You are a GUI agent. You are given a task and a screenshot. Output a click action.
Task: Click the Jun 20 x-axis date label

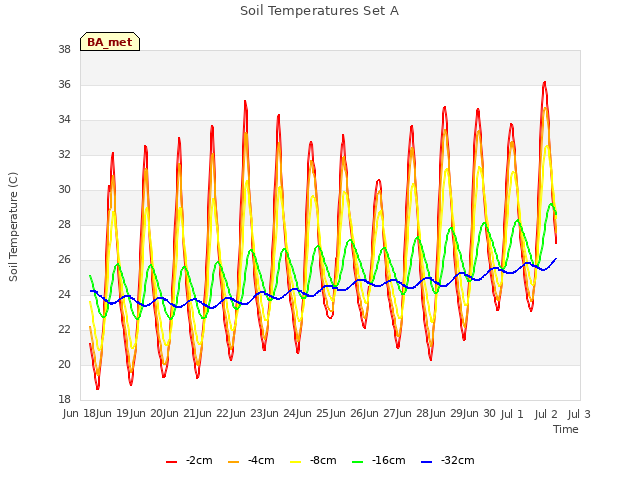(147, 414)
